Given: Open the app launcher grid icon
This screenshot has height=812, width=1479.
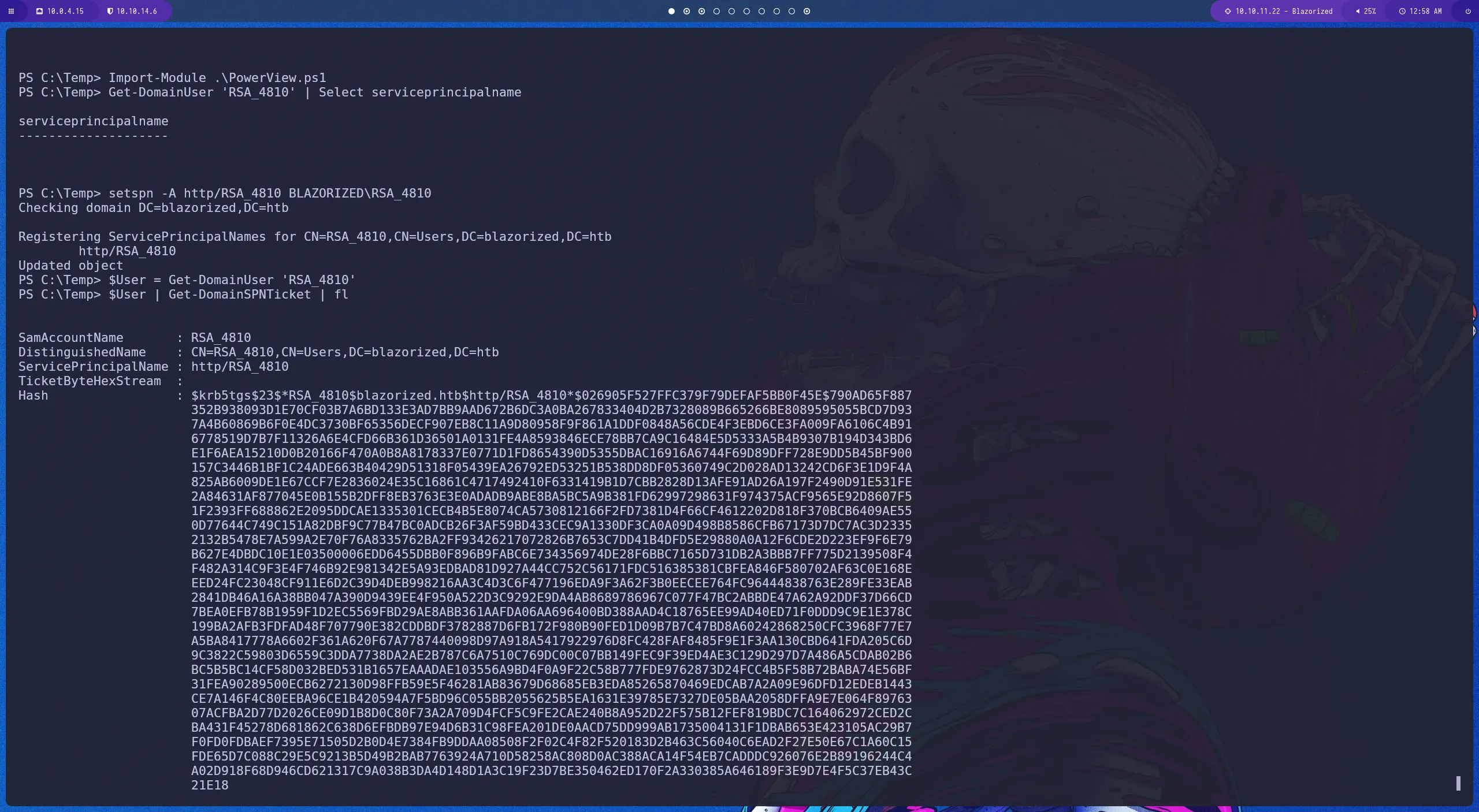Looking at the screenshot, I should point(13,11).
